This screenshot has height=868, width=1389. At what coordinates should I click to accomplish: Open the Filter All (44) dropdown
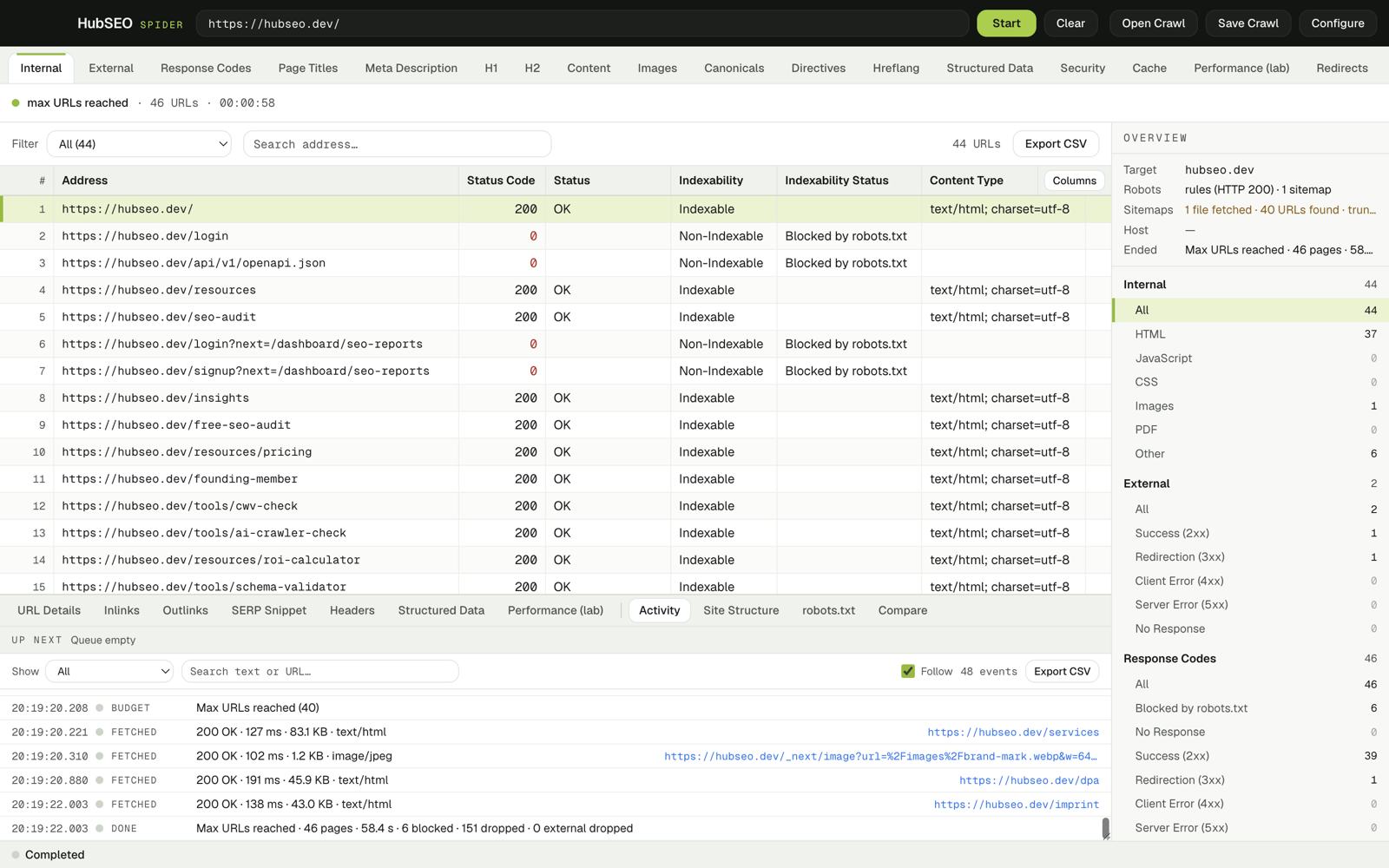[139, 144]
